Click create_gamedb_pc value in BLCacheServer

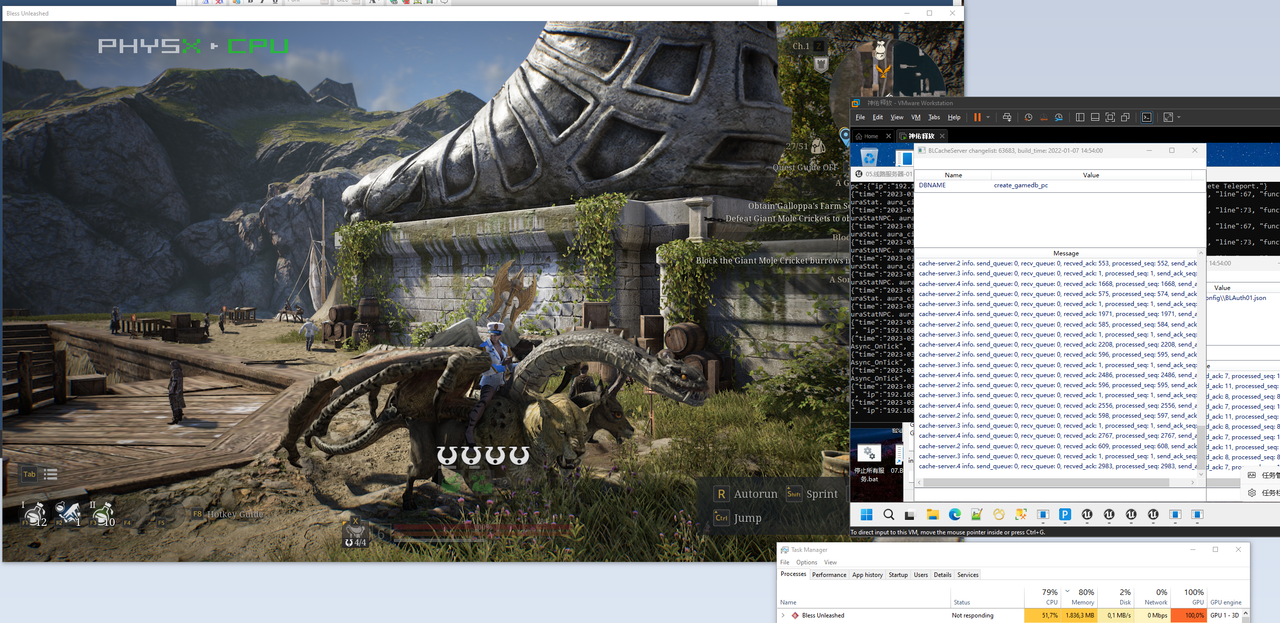[x=1020, y=185]
